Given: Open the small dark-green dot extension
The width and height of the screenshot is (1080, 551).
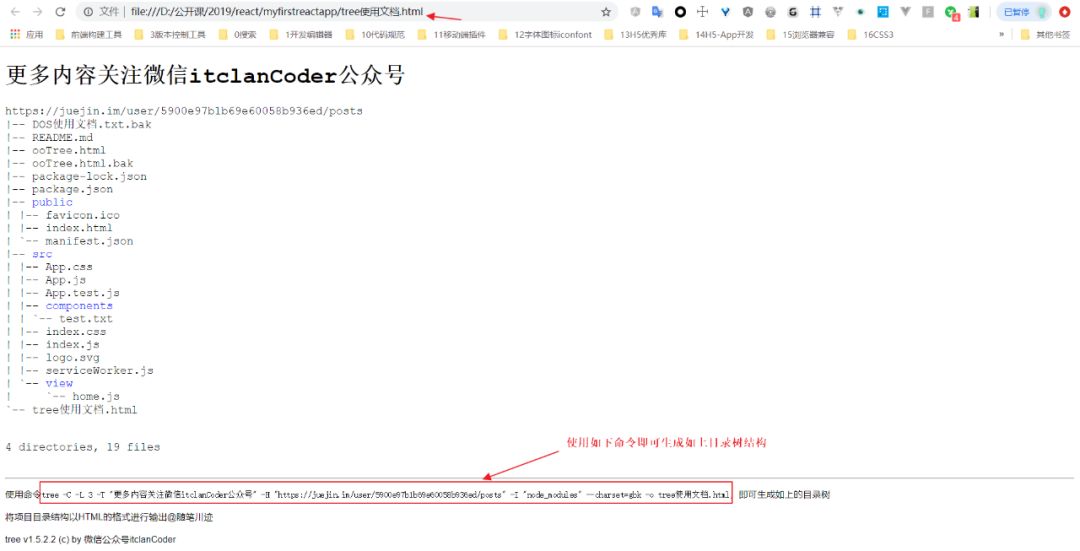Looking at the screenshot, I should pos(860,12).
